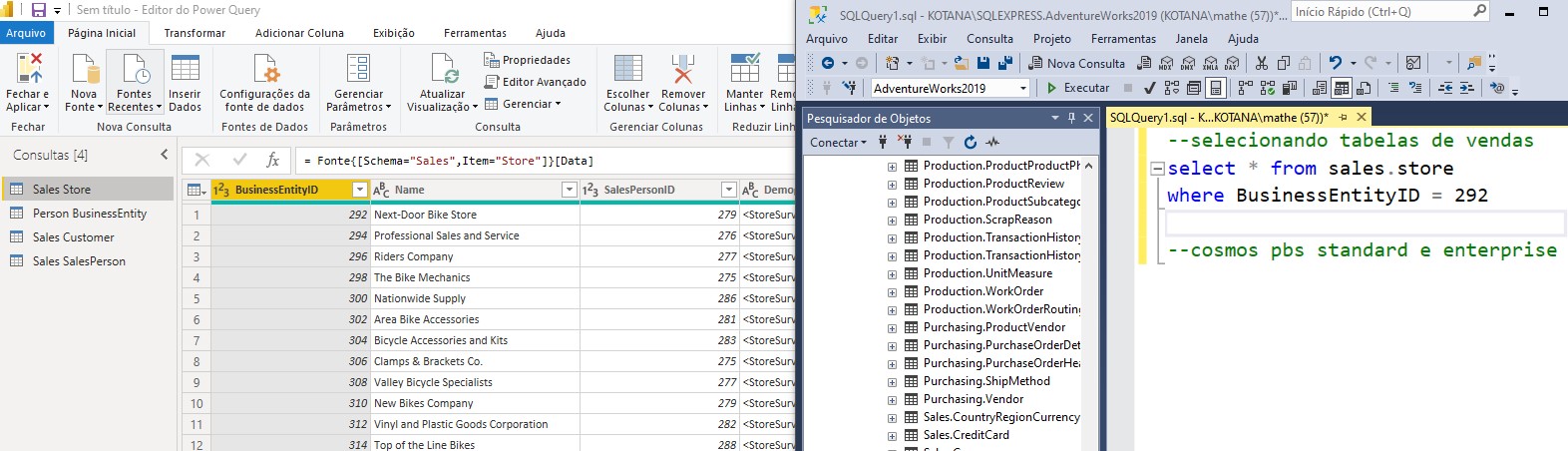Expand the Purchasing.Vendor table node
The height and width of the screenshot is (451, 1568).
click(892, 399)
